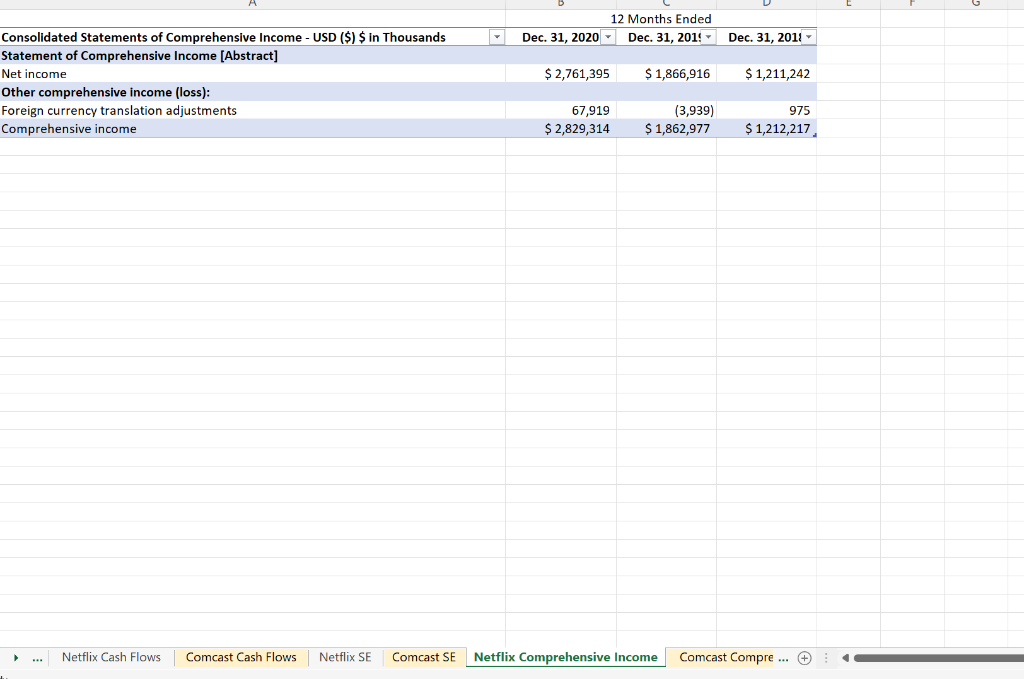This screenshot has width=1024, height=679.
Task: Show hidden previous sheets via ellipsis
Action: click(x=37, y=658)
